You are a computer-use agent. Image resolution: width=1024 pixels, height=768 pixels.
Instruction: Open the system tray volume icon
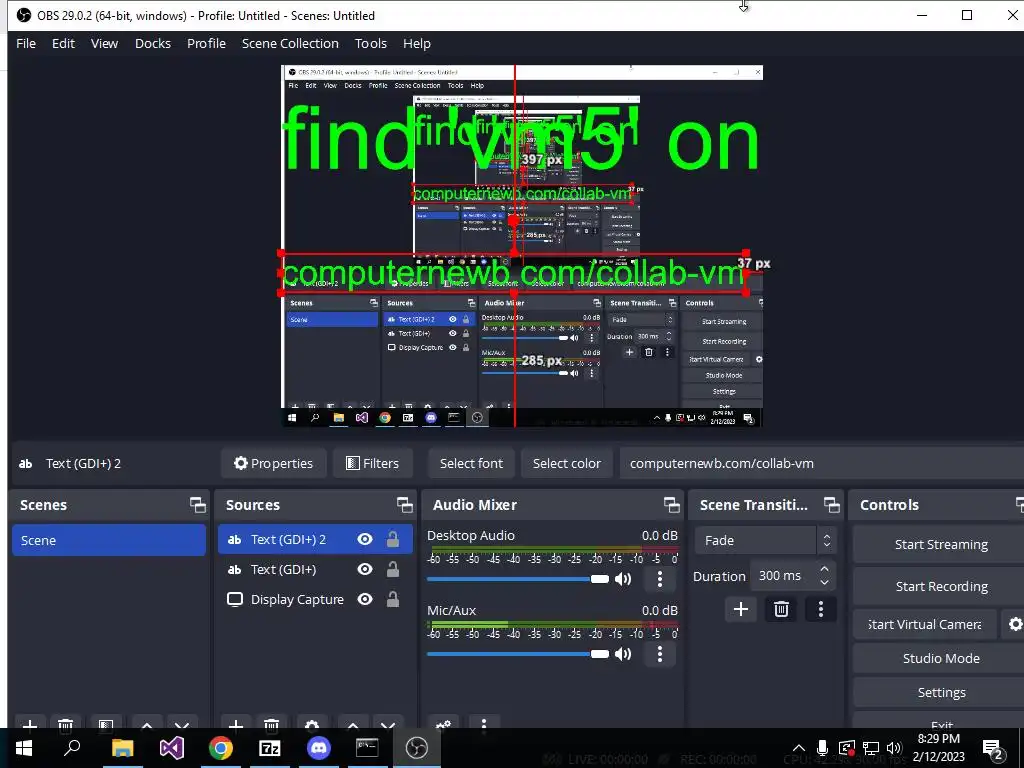click(894, 748)
